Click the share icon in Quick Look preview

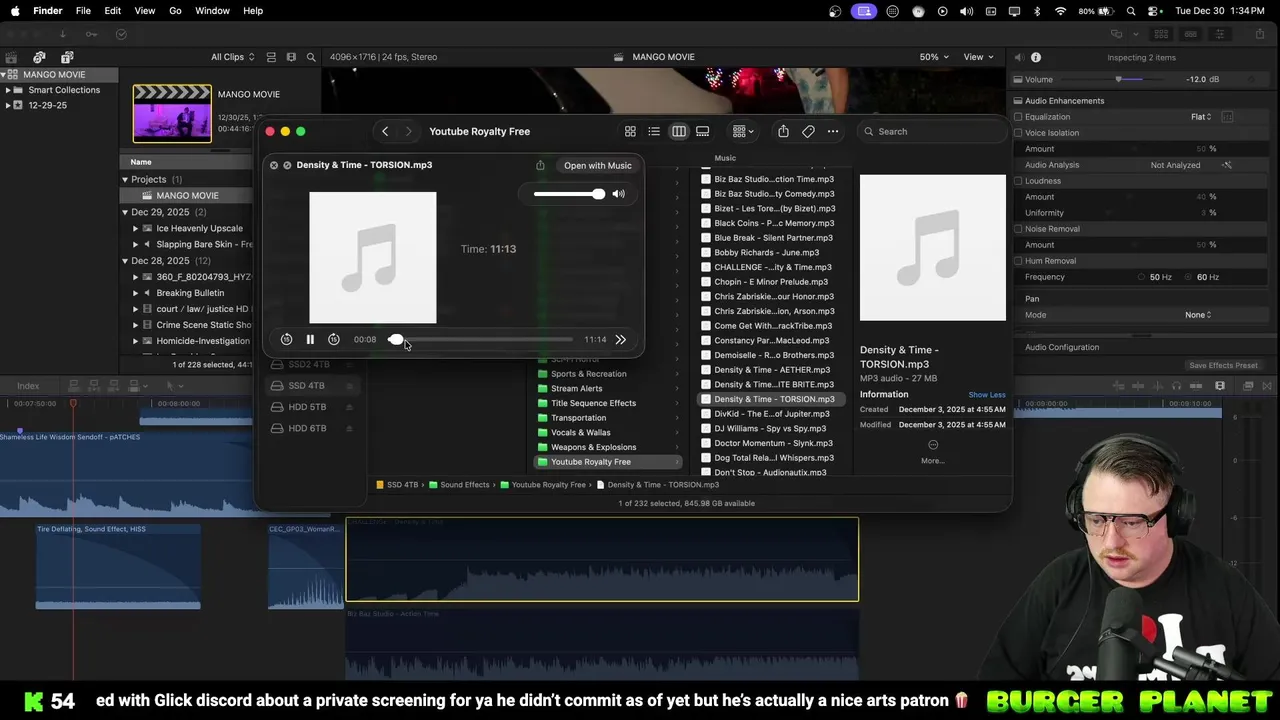click(540, 165)
